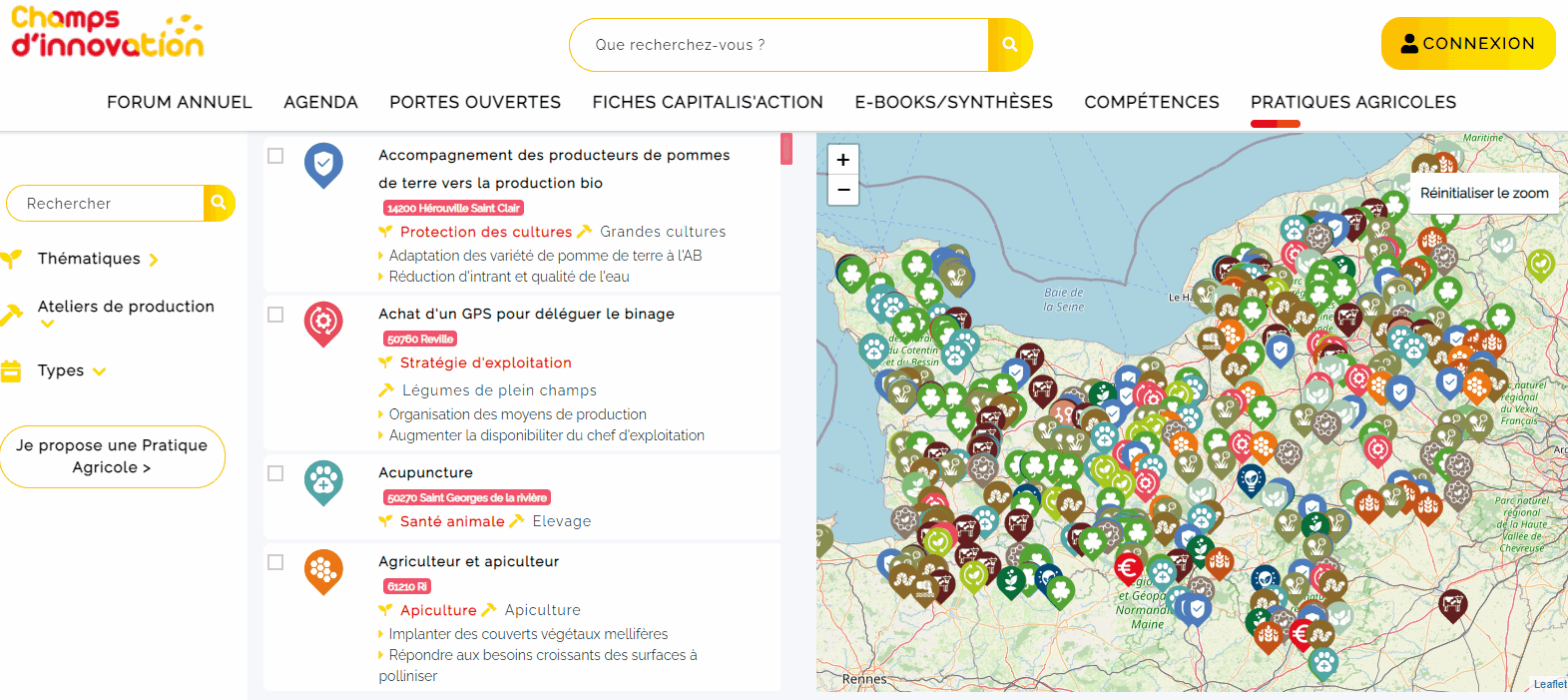Zoom in on the map
1568x700 pixels.
pyautogui.click(x=843, y=160)
